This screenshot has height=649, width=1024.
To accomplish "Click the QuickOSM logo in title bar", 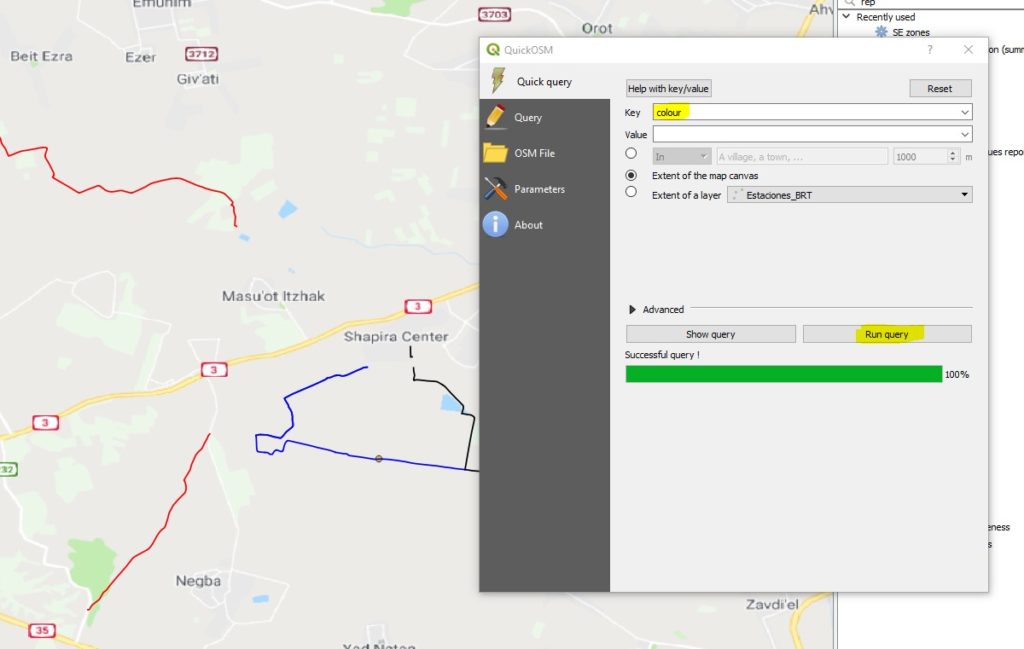I will tap(493, 49).
